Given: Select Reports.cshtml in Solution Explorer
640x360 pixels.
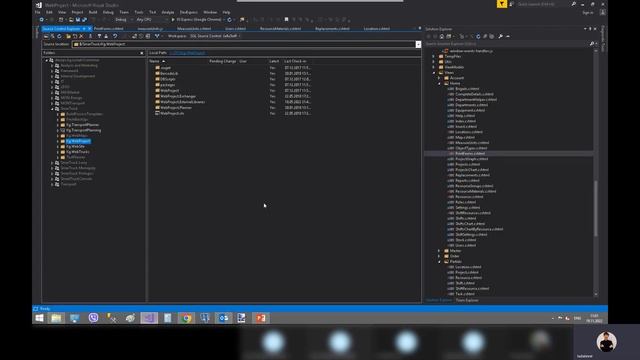Looking at the screenshot, I should 467,180.
